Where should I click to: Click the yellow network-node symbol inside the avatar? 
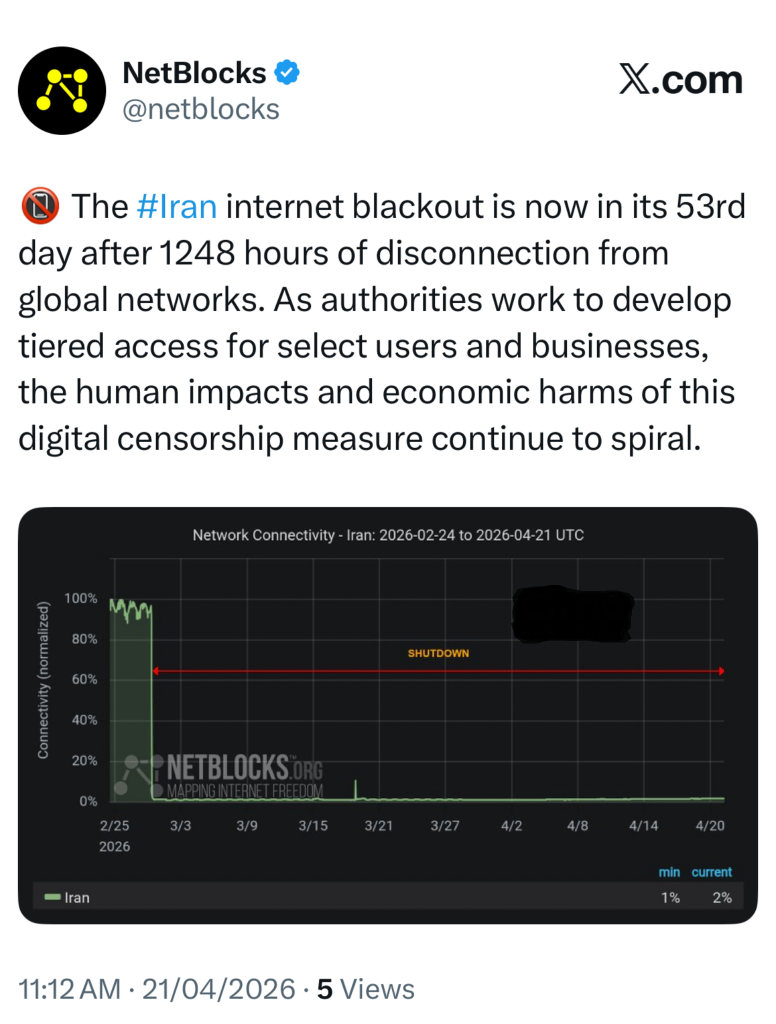[x=62, y=90]
